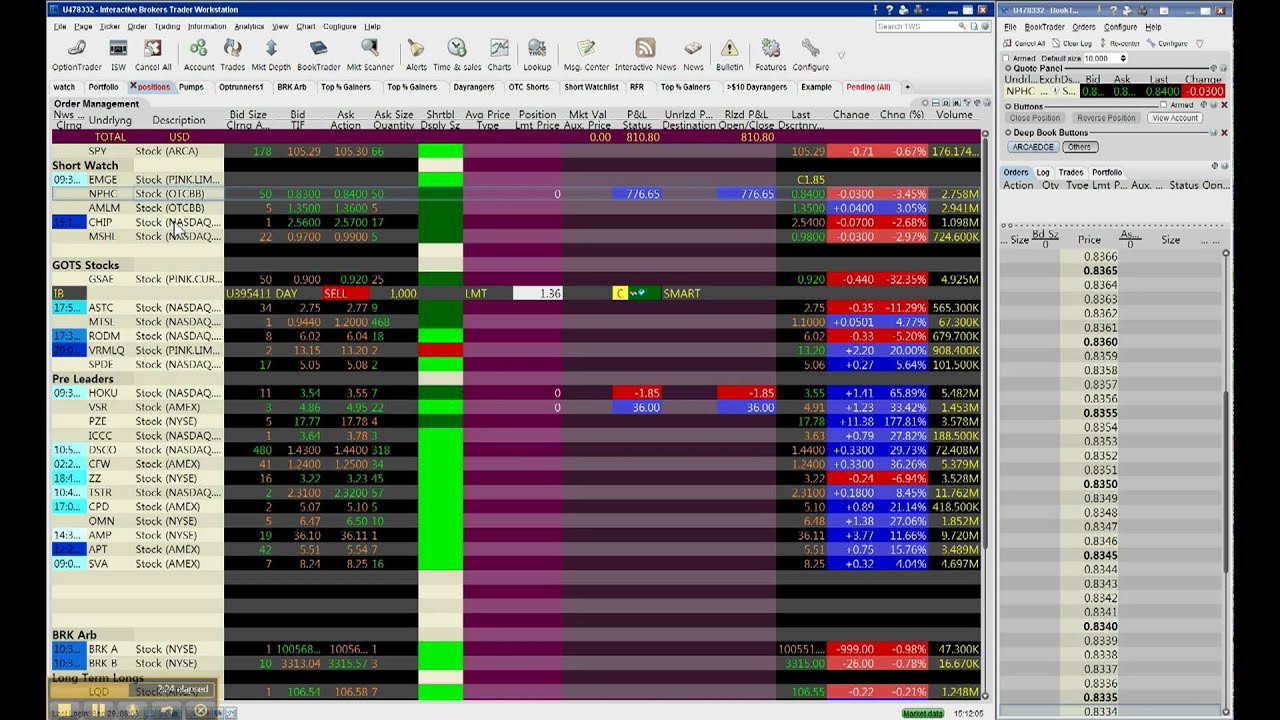Open main toolbar Configure wrench icon

pyautogui.click(x=810, y=55)
